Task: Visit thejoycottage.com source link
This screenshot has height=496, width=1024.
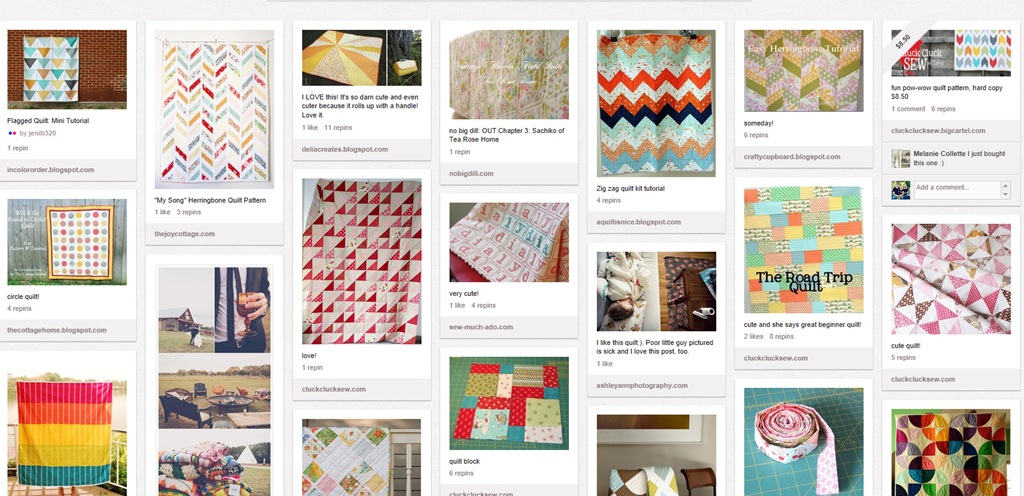Action: (x=185, y=234)
